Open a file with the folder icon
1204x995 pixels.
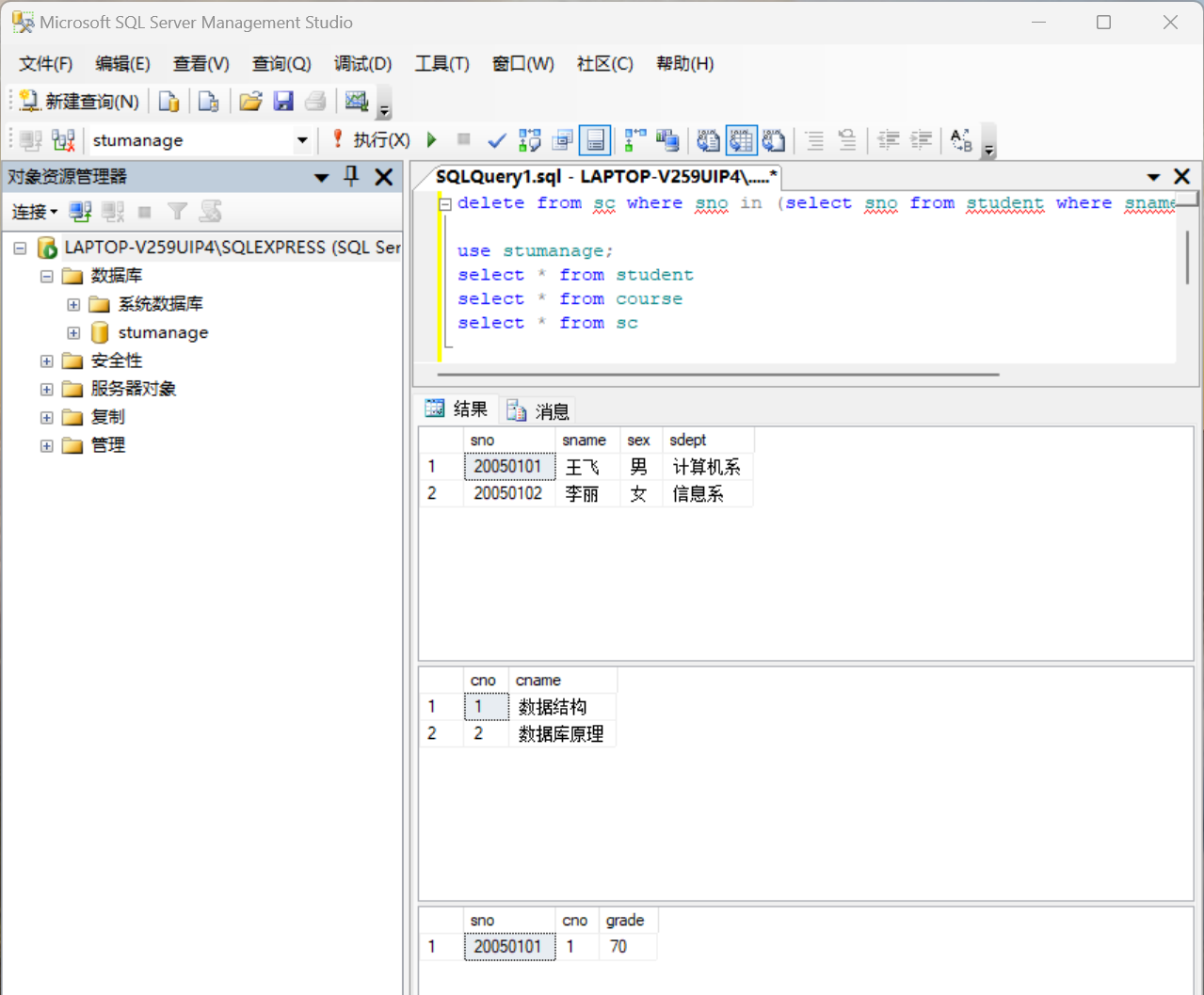tap(250, 101)
